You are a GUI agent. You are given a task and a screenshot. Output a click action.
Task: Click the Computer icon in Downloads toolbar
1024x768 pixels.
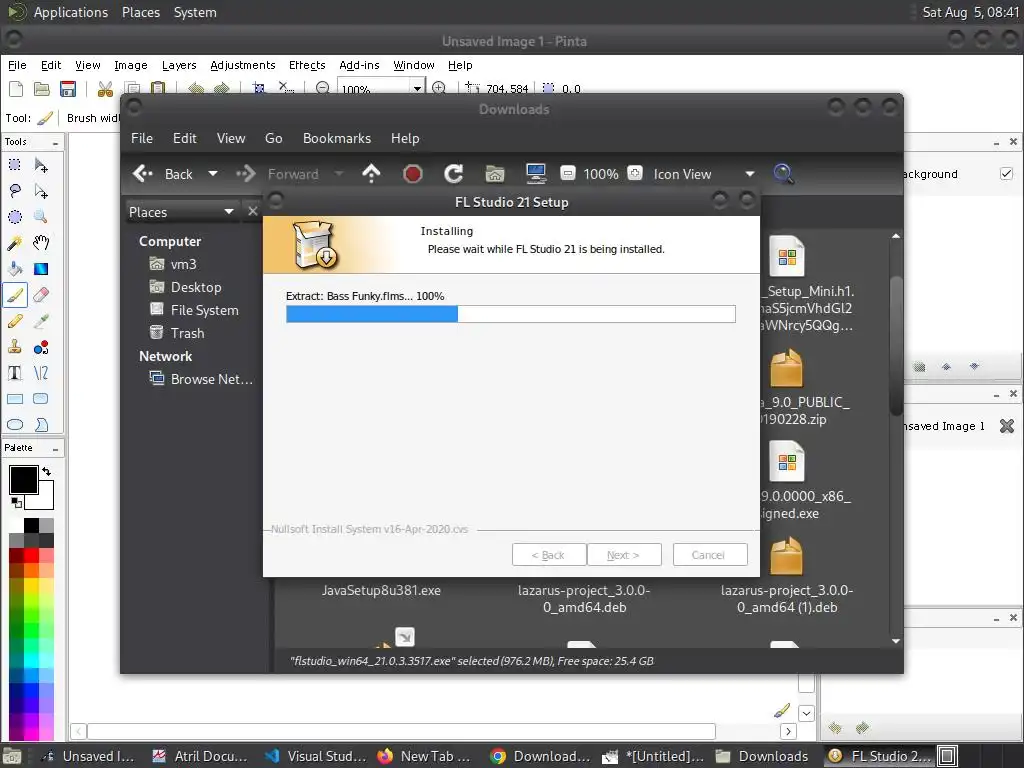(536, 174)
